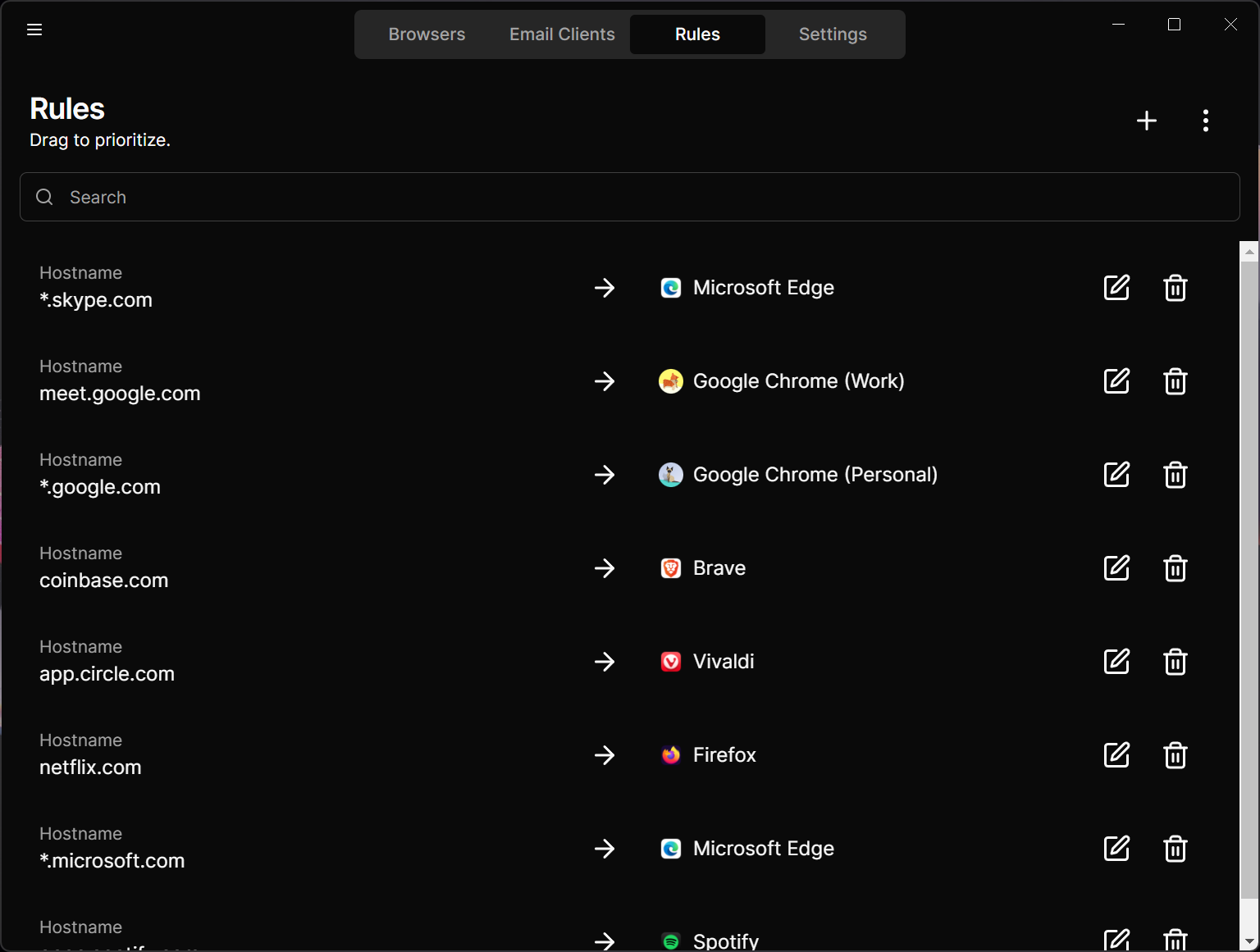The width and height of the screenshot is (1260, 952).
Task: Delete the netflix.com rule
Action: [x=1175, y=755]
